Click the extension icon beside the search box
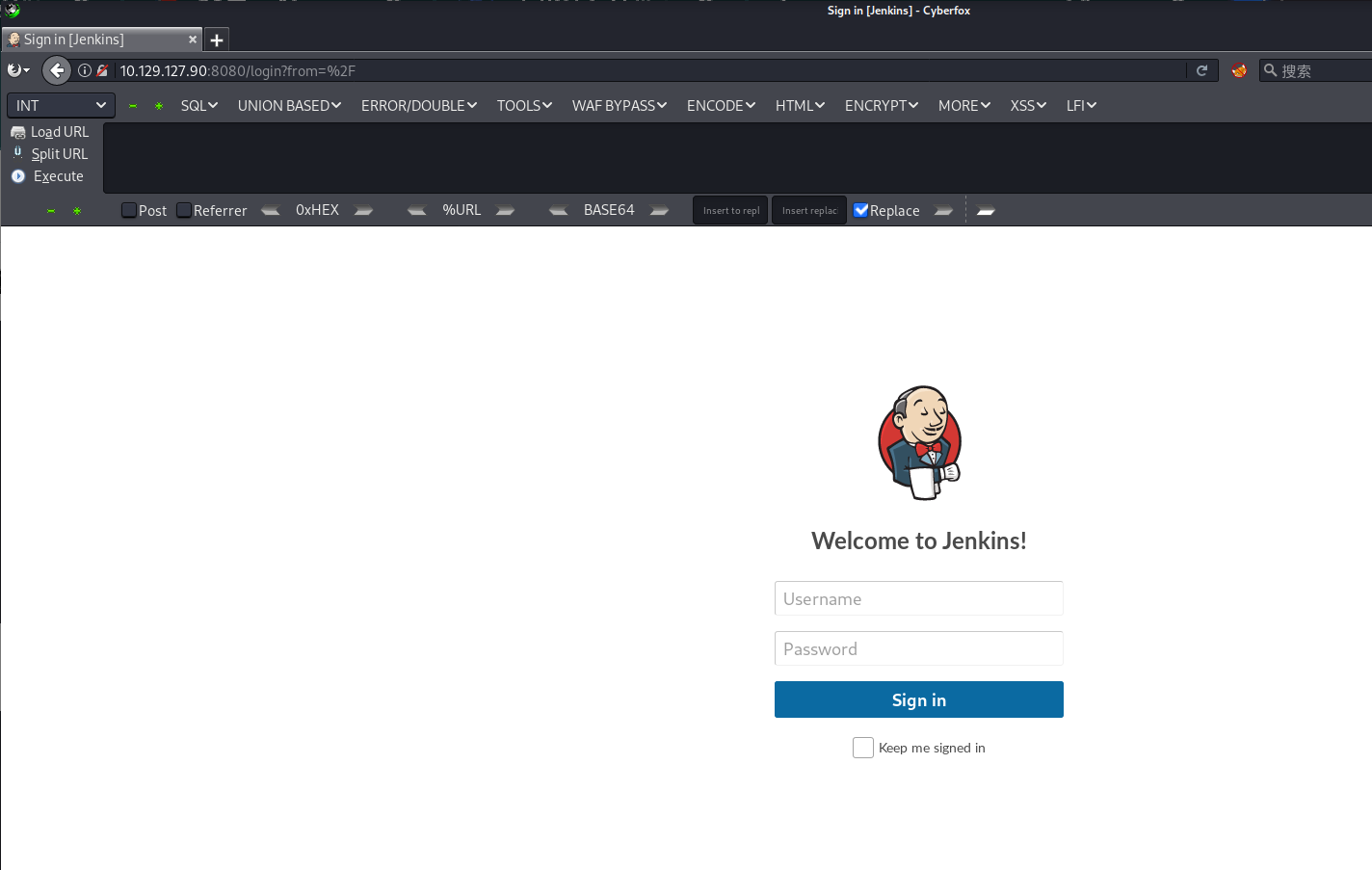The width and height of the screenshot is (1372, 870). click(1239, 70)
